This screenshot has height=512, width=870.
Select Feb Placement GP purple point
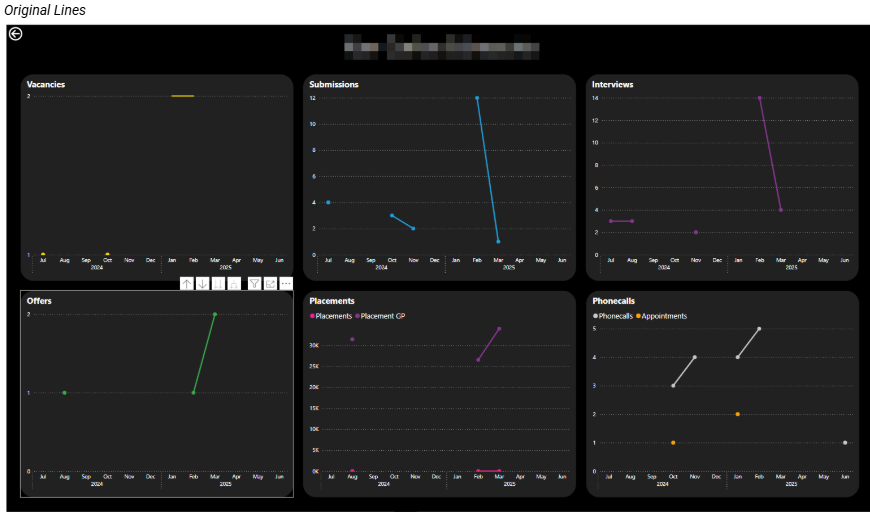[x=478, y=360]
